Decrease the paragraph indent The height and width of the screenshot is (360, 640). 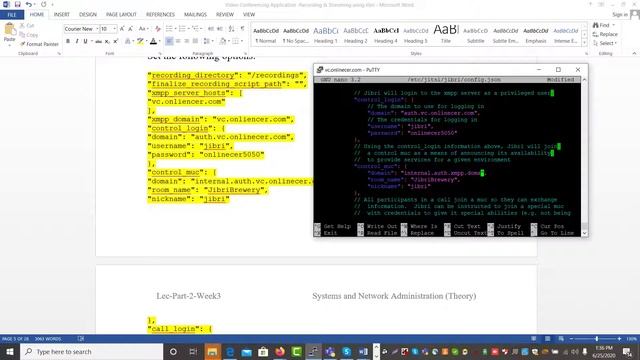[x=211, y=29]
